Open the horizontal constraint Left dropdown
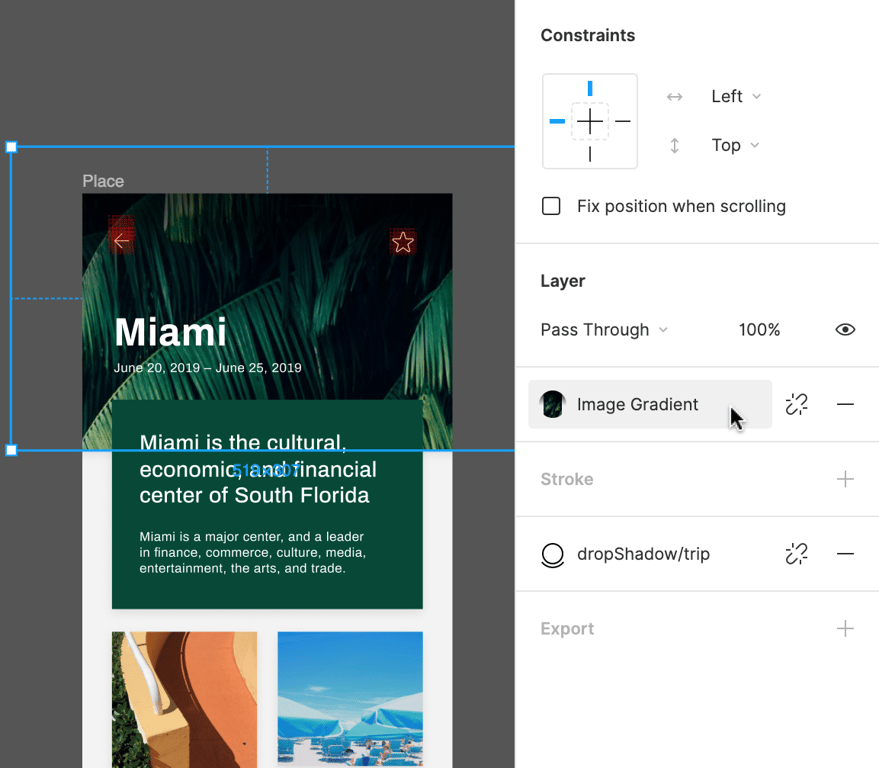This screenshot has height=768, width=879. point(735,96)
